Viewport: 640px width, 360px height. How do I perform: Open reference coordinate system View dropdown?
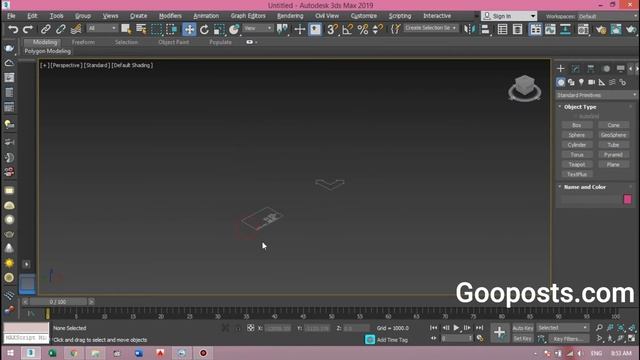[258, 28]
